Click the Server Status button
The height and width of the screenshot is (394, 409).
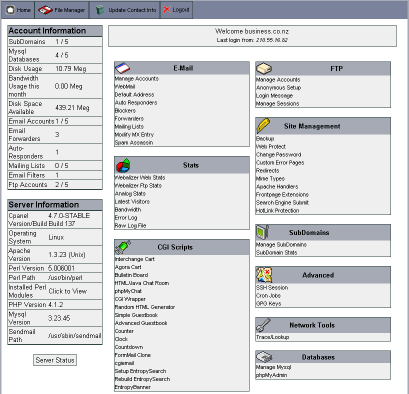click(x=55, y=360)
